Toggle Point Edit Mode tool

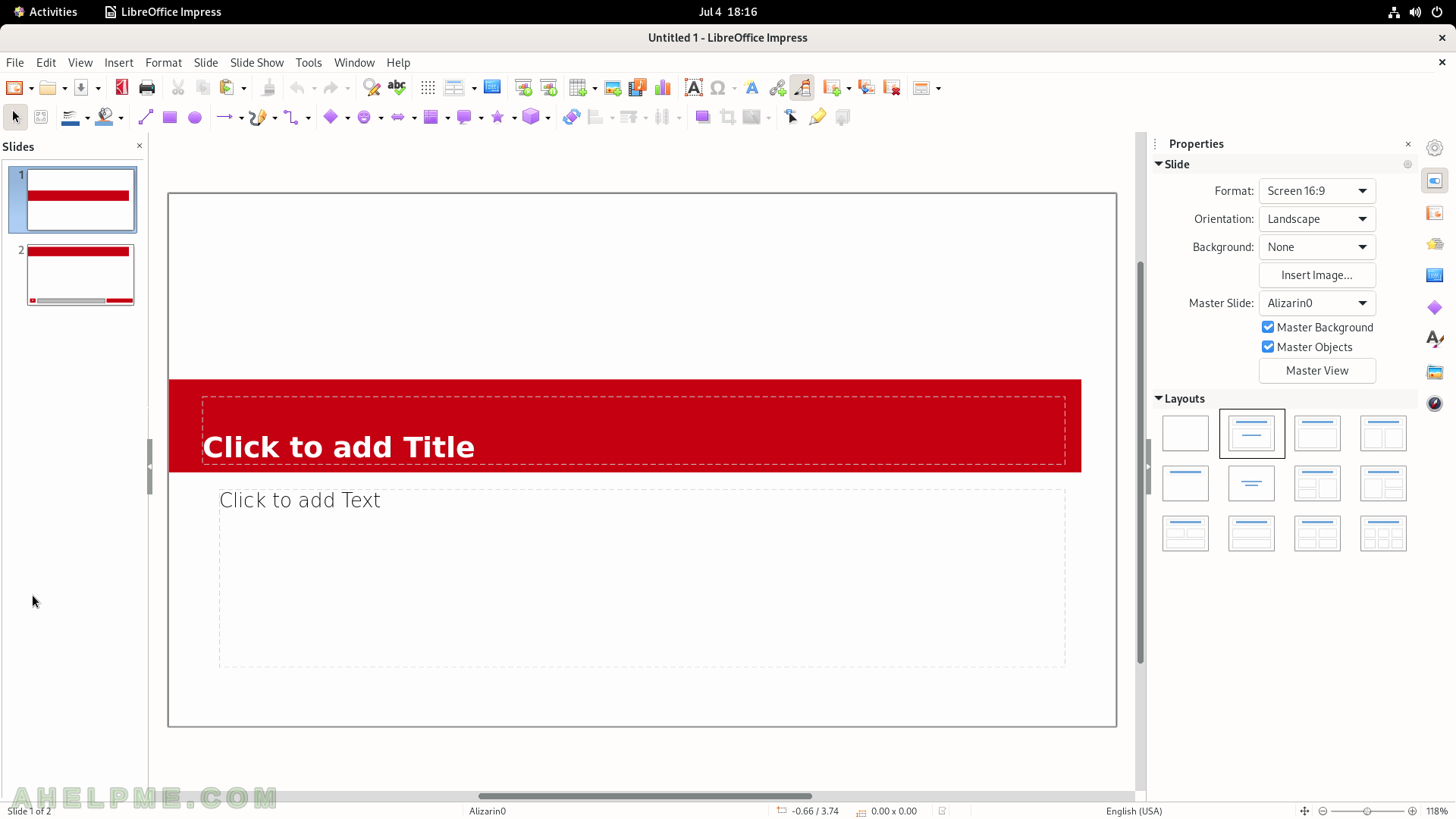[792, 118]
